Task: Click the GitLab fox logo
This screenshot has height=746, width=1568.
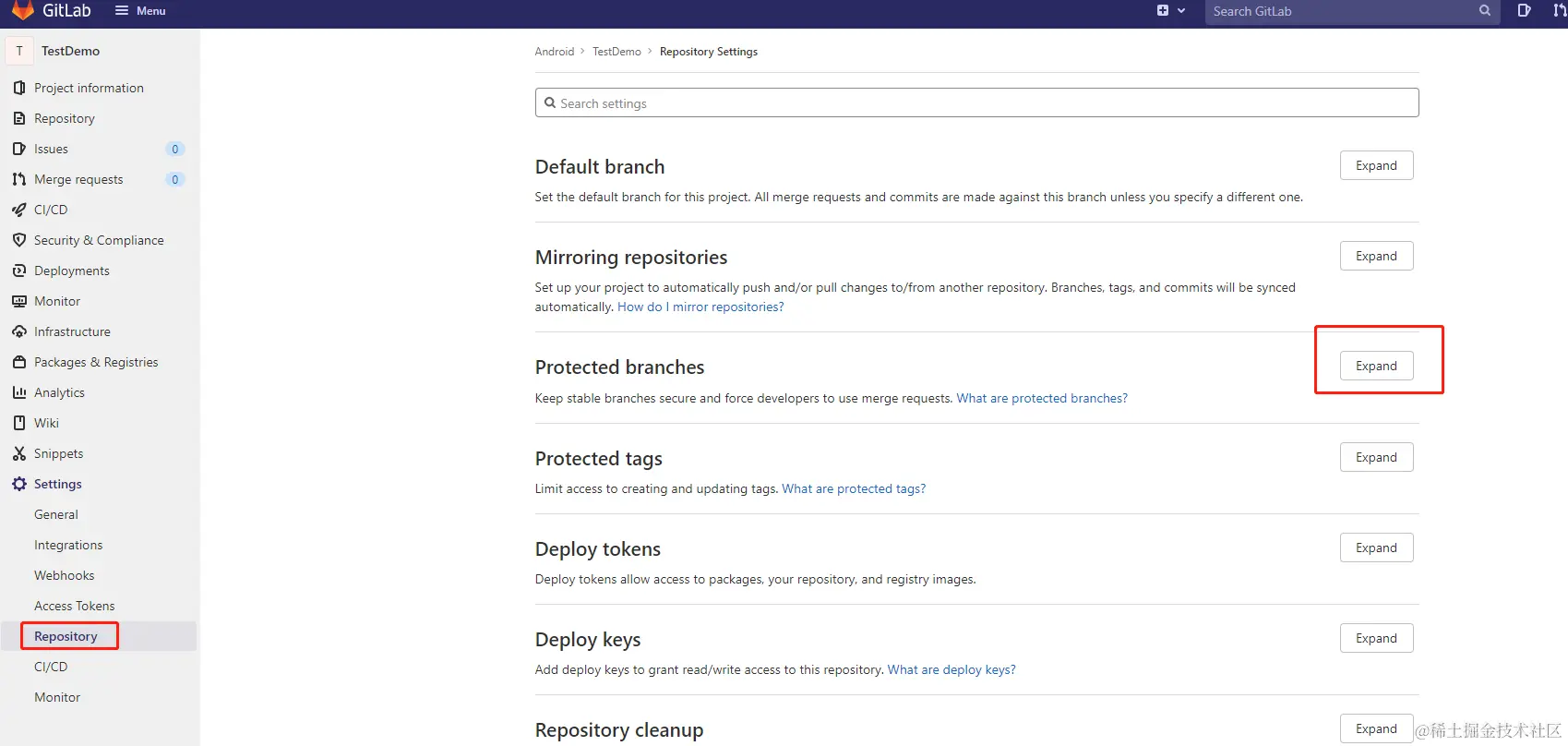Action: point(22,10)
